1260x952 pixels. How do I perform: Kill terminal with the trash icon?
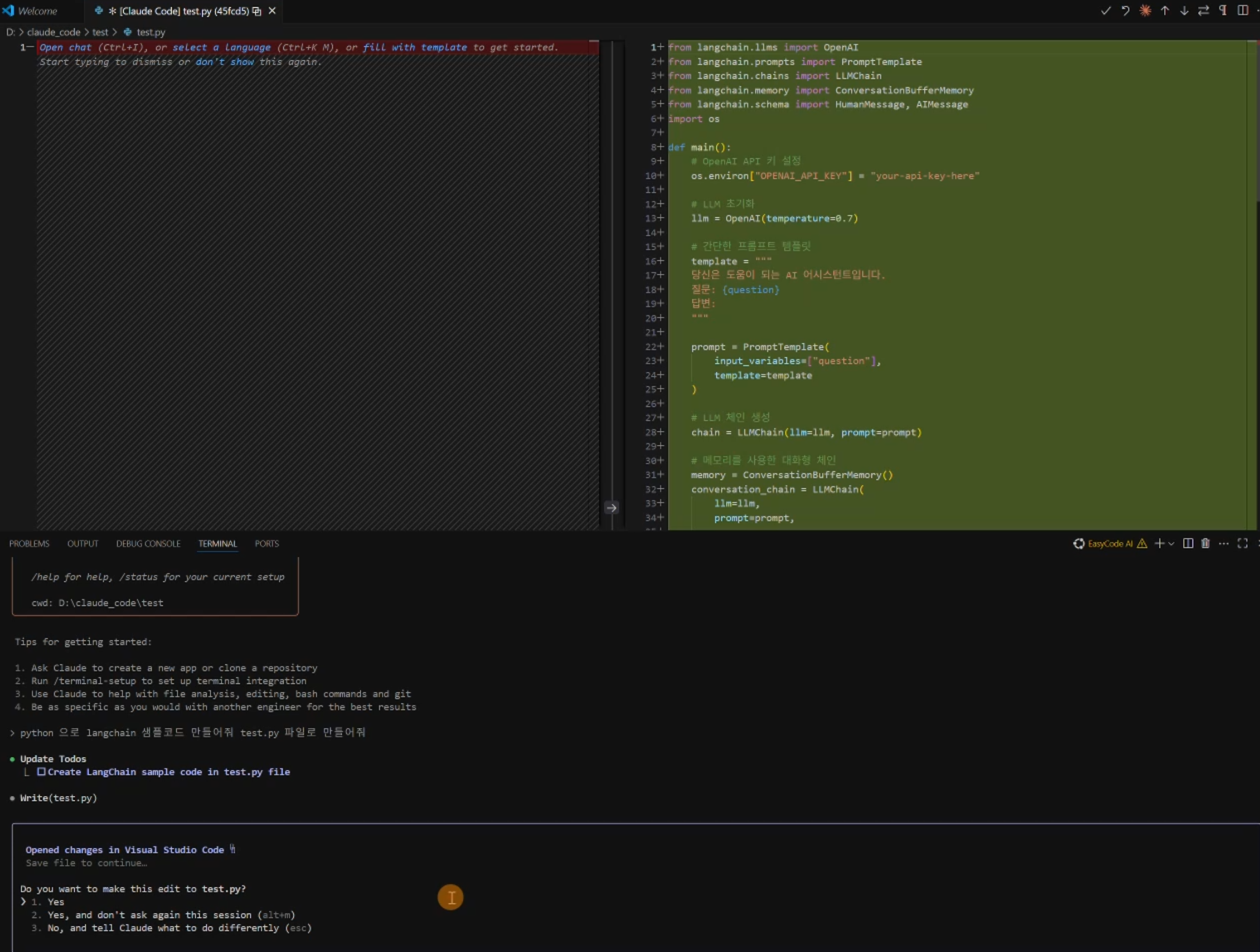pyautogui.click(x=1205, y=543)
